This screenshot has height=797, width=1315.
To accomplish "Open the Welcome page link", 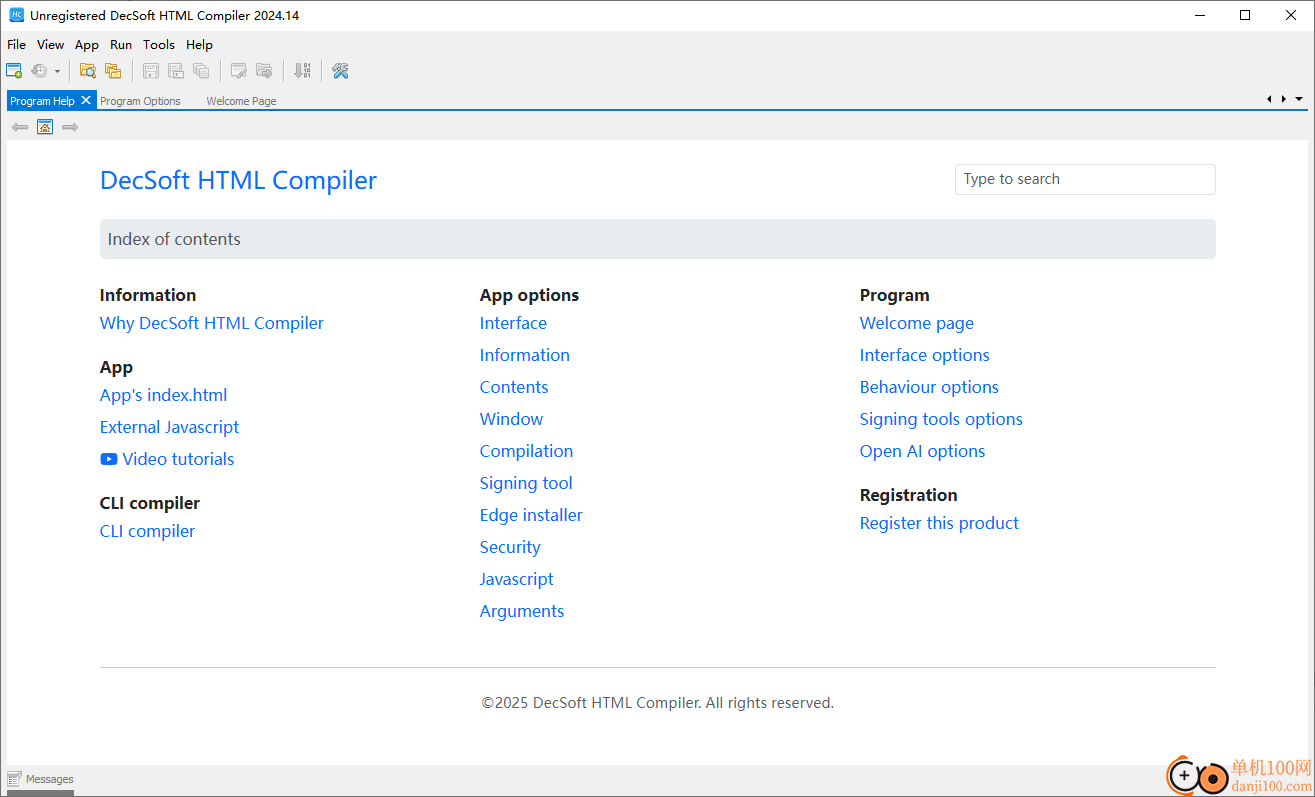I will (x=917, y=323).
